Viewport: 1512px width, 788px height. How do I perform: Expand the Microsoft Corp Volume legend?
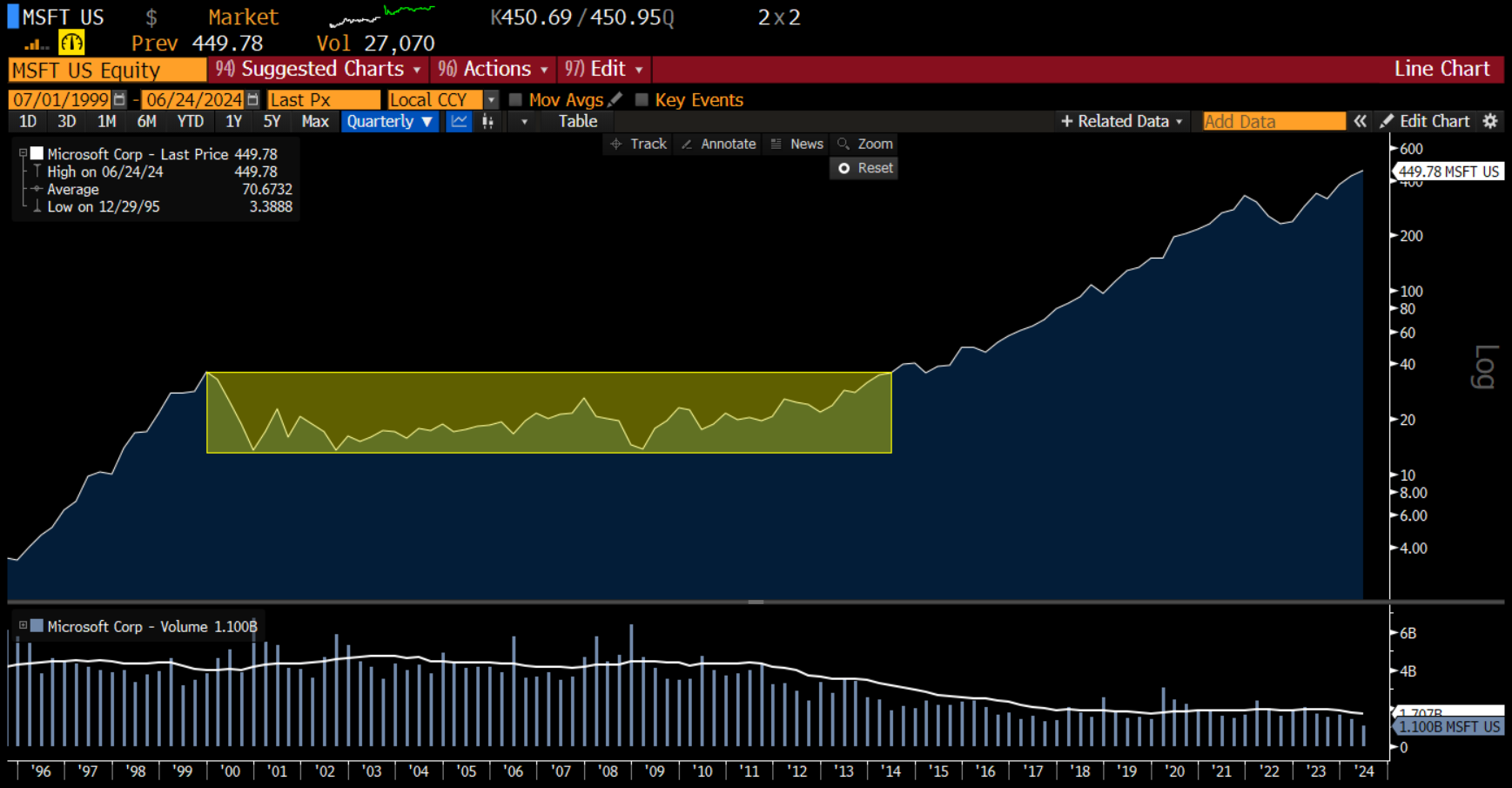click(x=23, y=625)
